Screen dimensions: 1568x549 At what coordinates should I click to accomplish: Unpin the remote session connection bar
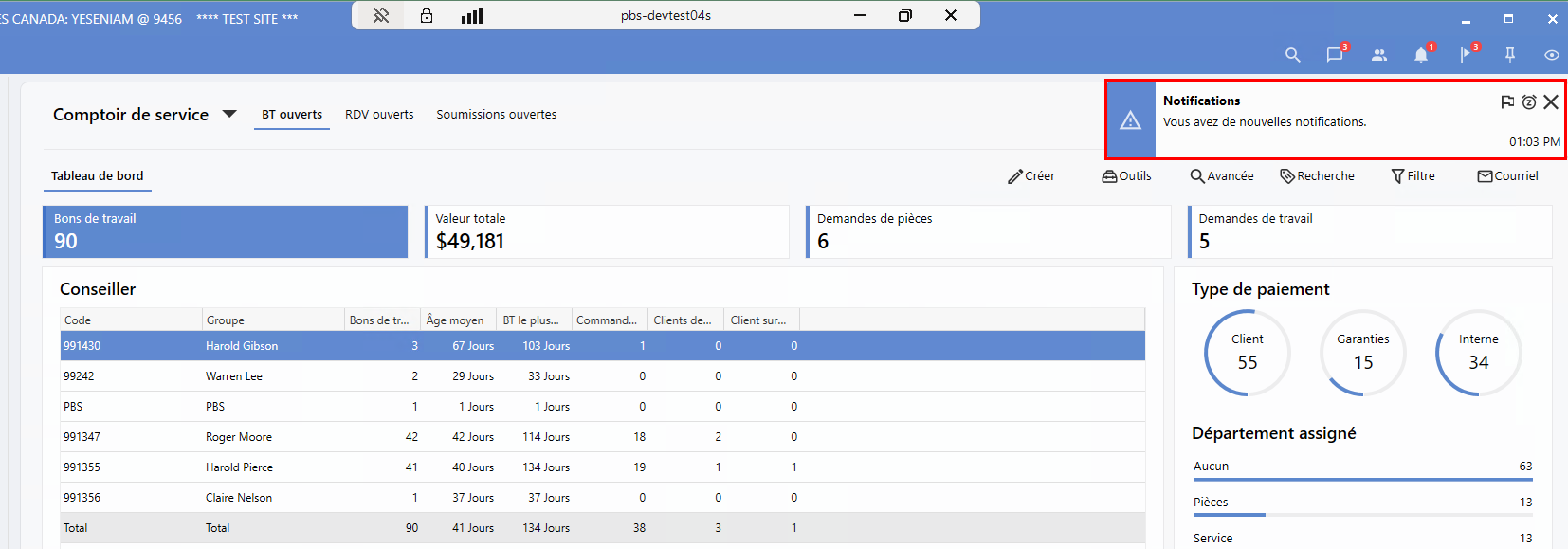pyautogui.click(x=381, y=15)
